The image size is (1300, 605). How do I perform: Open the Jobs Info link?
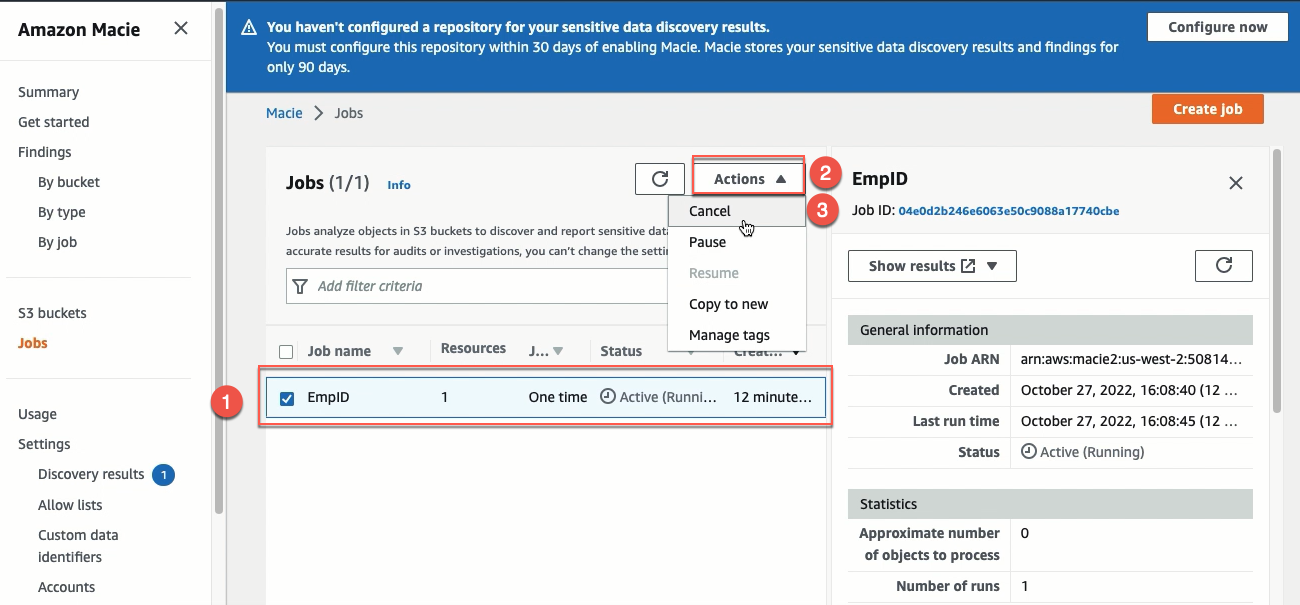tap(399, 185)
